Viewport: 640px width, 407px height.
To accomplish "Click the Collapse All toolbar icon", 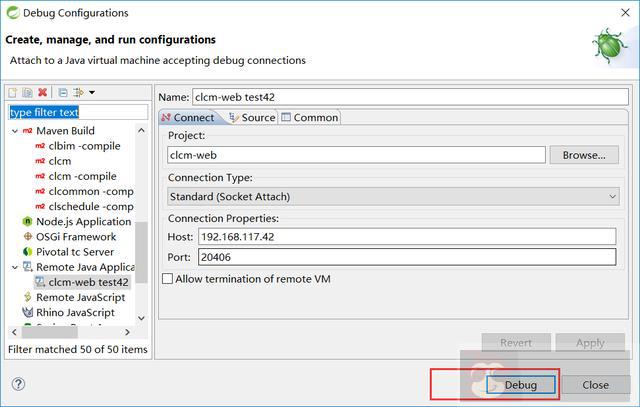I will (x=63, y=93).
